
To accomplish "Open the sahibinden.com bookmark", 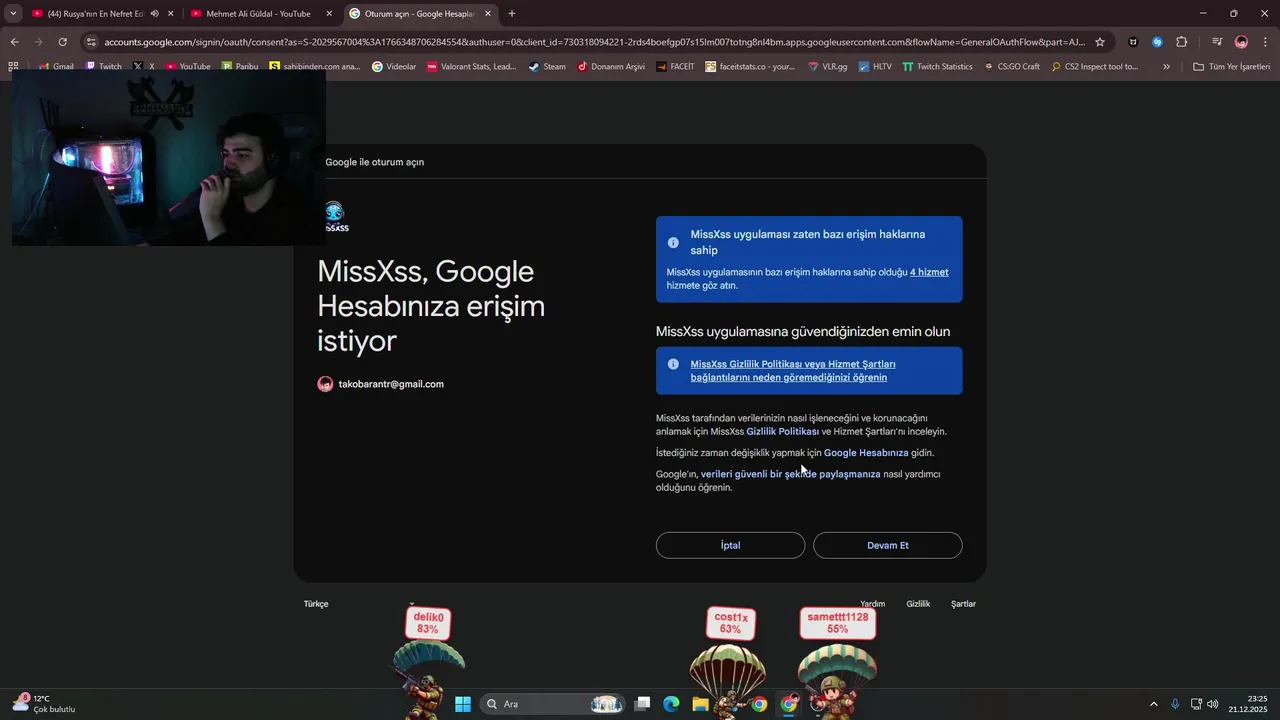I will pyautogui.click(x=315, y=67).
